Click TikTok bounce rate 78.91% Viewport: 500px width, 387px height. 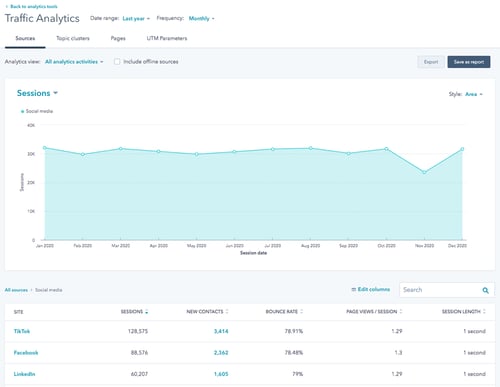[294, 331]
